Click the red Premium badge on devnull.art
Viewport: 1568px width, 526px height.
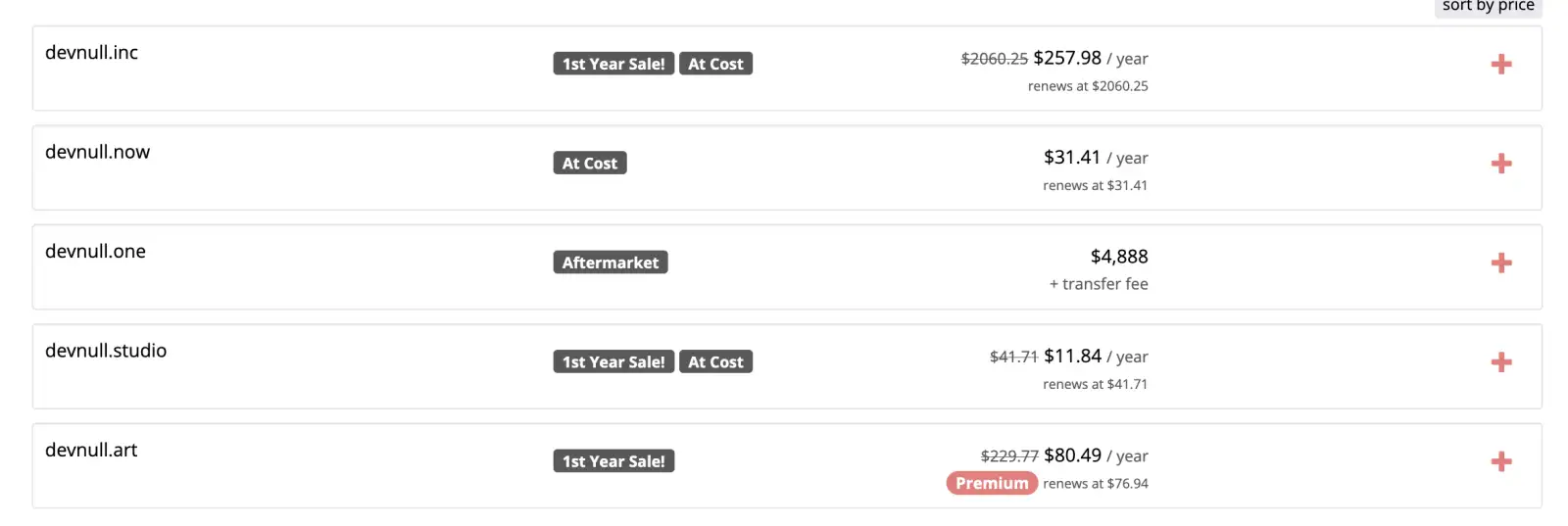pos(992,484)
